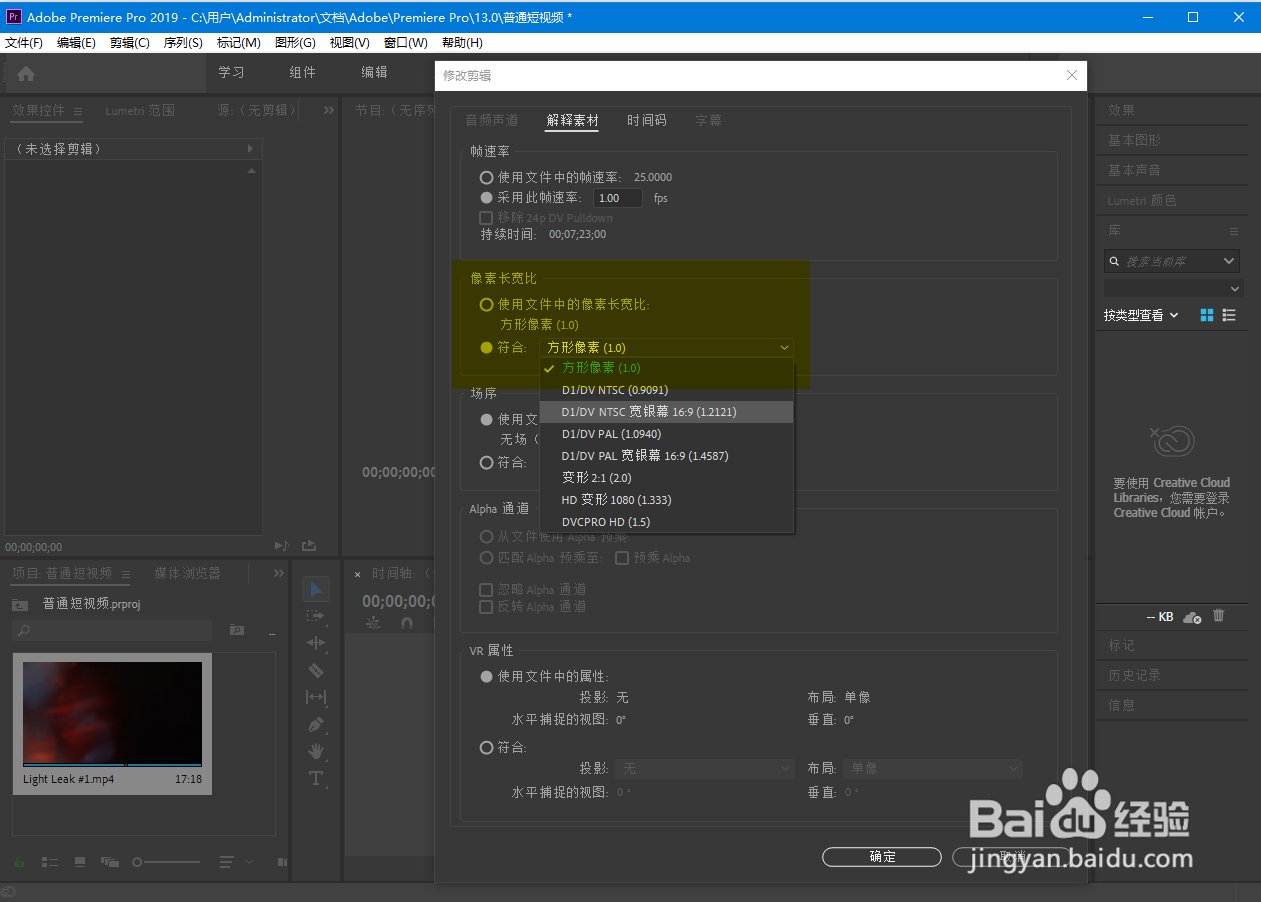Choose DVCPRO HD (1.5) option
The image size is (1261, 902).
(x=666, y=522)
